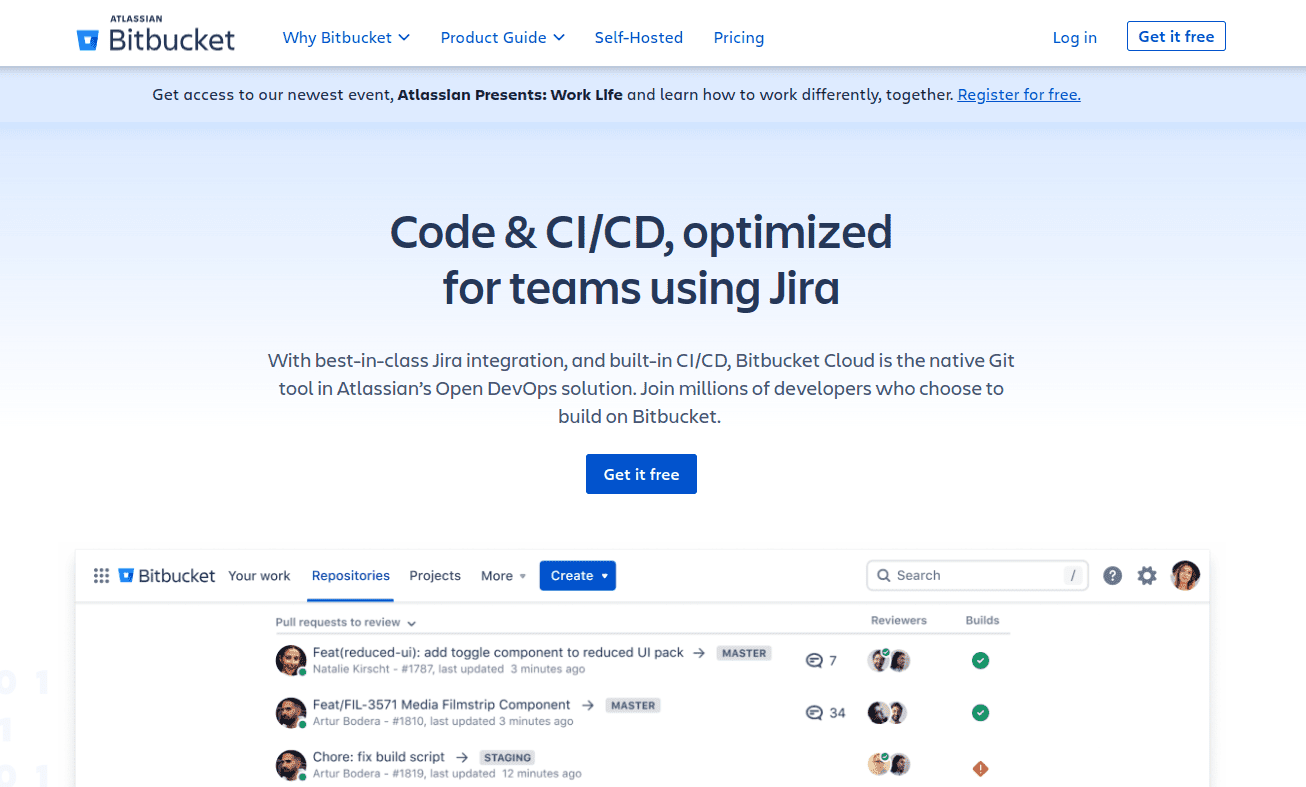Click the arrow icon after Feat(reduced-ui) title
Image resolution: width=1306 pixels, height=787 pixels.
pyautogui.click(x=700, y=653)
